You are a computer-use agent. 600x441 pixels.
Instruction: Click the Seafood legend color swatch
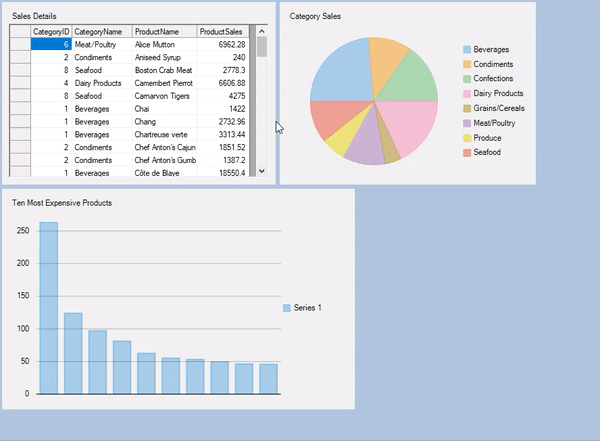[467, 152]
